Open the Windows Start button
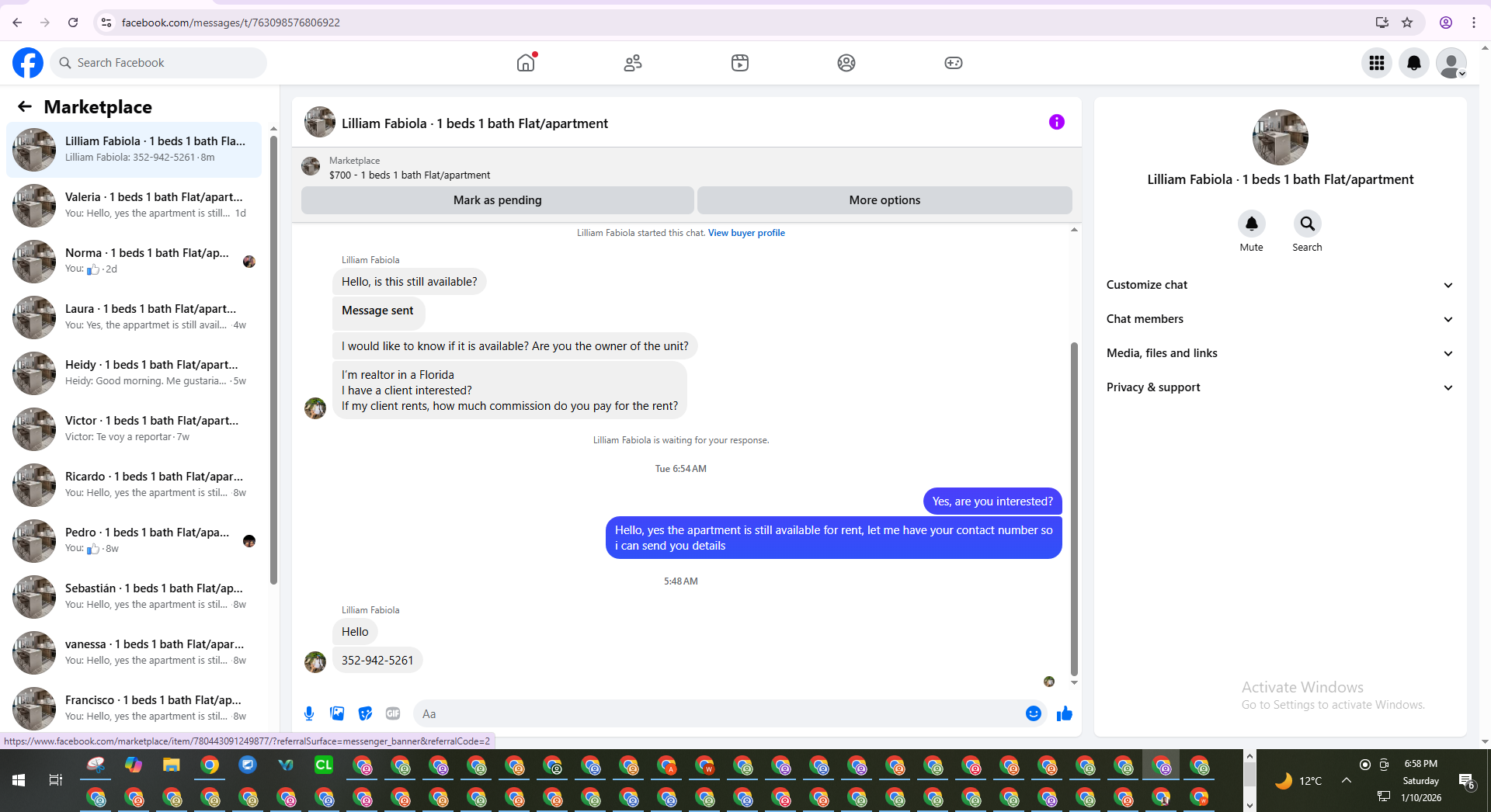Viewport: 1491px width, 812px height. coord(19,780)
